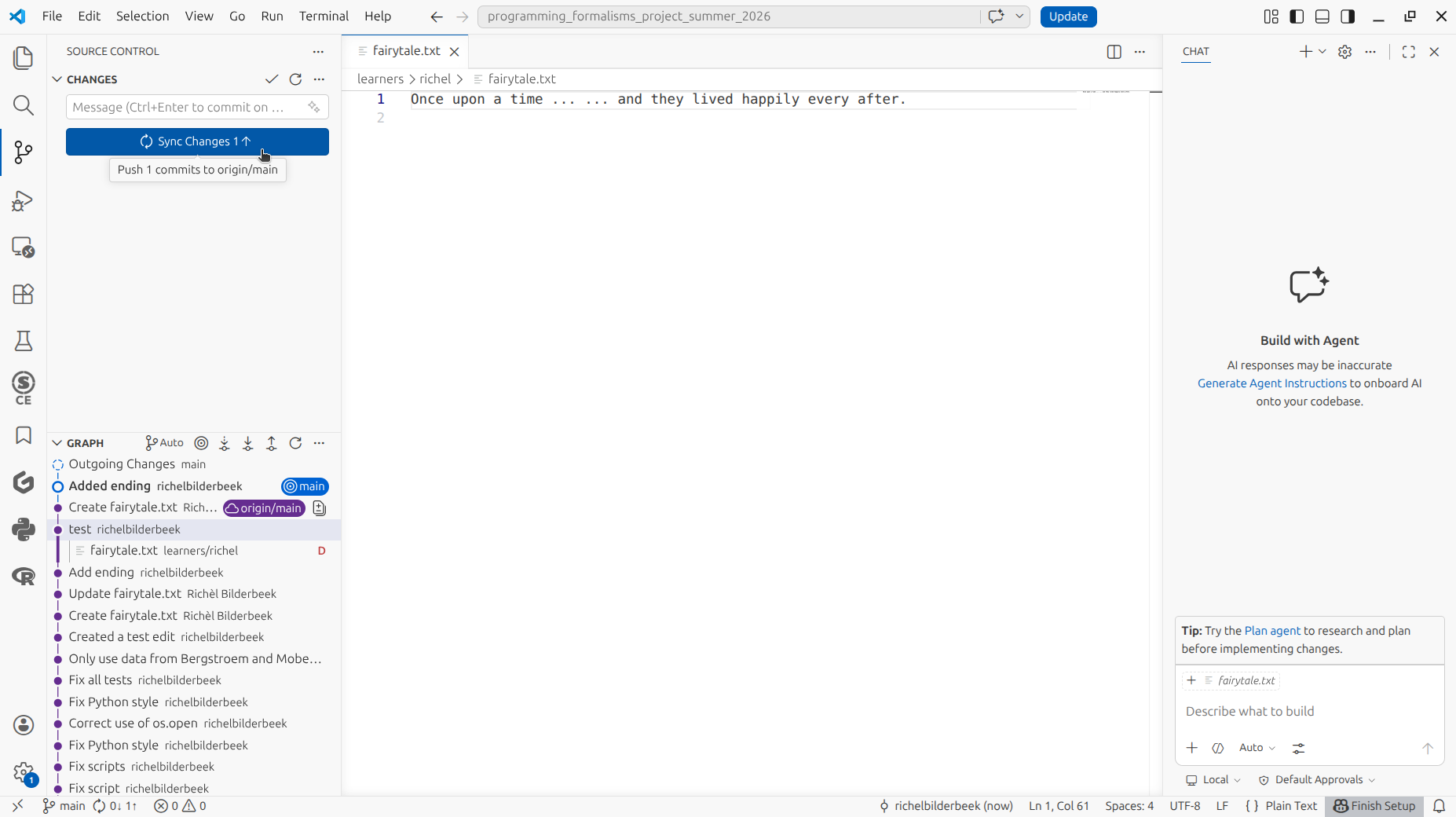Open chat dropdown arrow in title bar

pos(1019,16)
